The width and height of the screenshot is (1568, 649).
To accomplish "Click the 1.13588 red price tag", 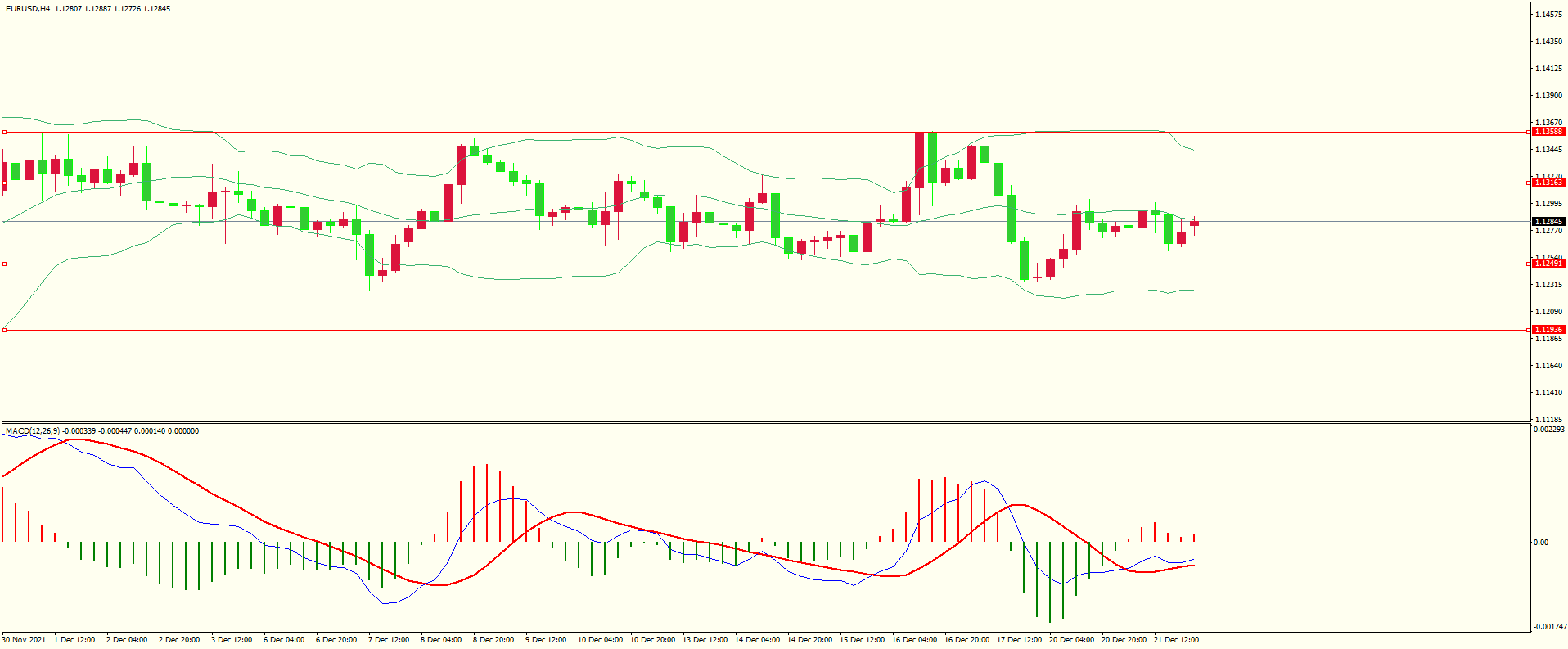I will click(x=1548, y=132).
